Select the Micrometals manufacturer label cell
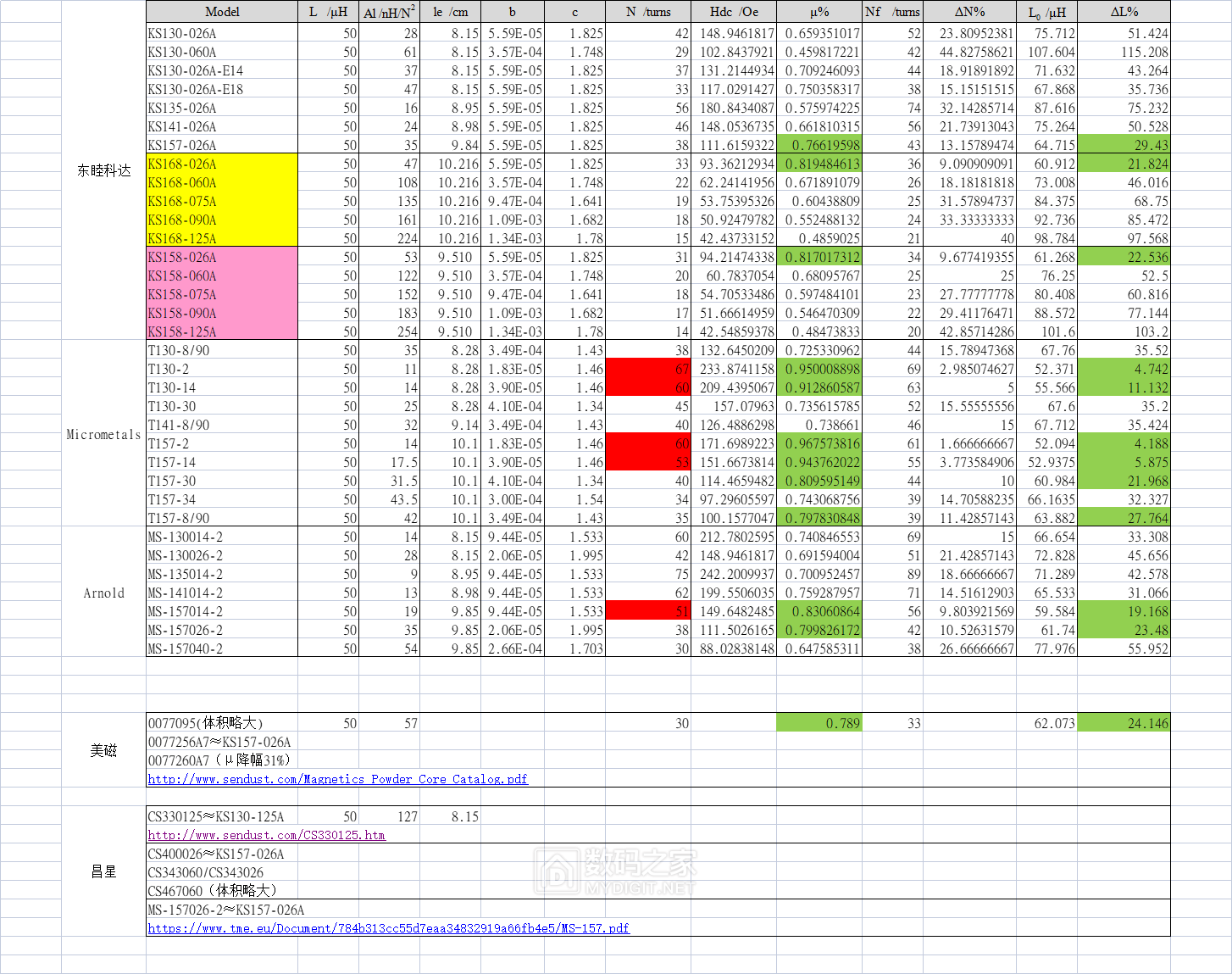This screenshot has height=974, width=1232. tap(103, 434)
